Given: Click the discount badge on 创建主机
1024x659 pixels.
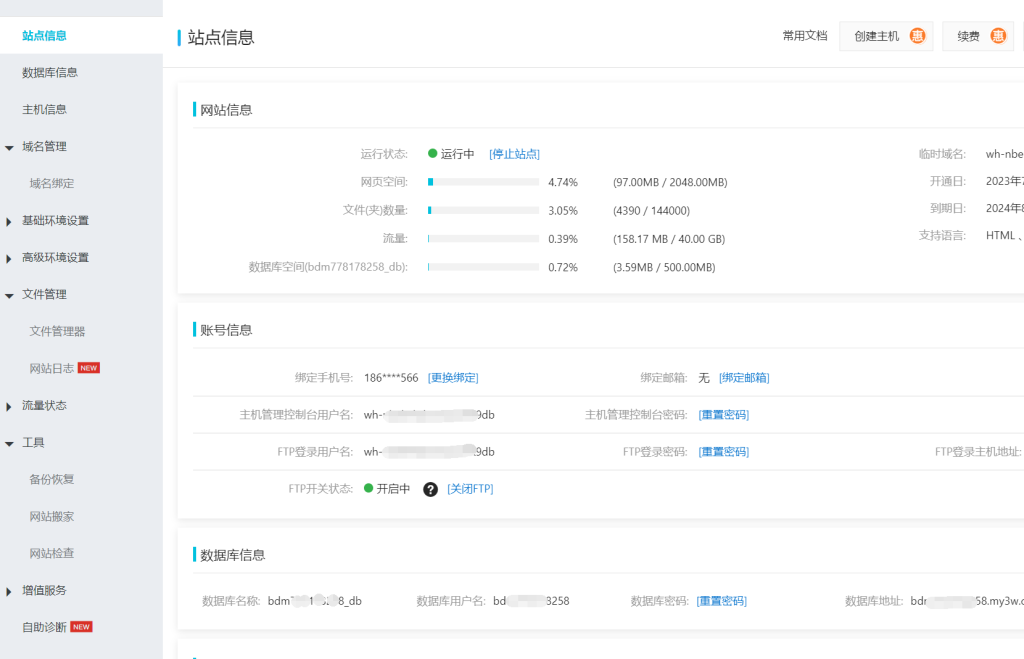Looking at the screenshot, I should [918, 36].
